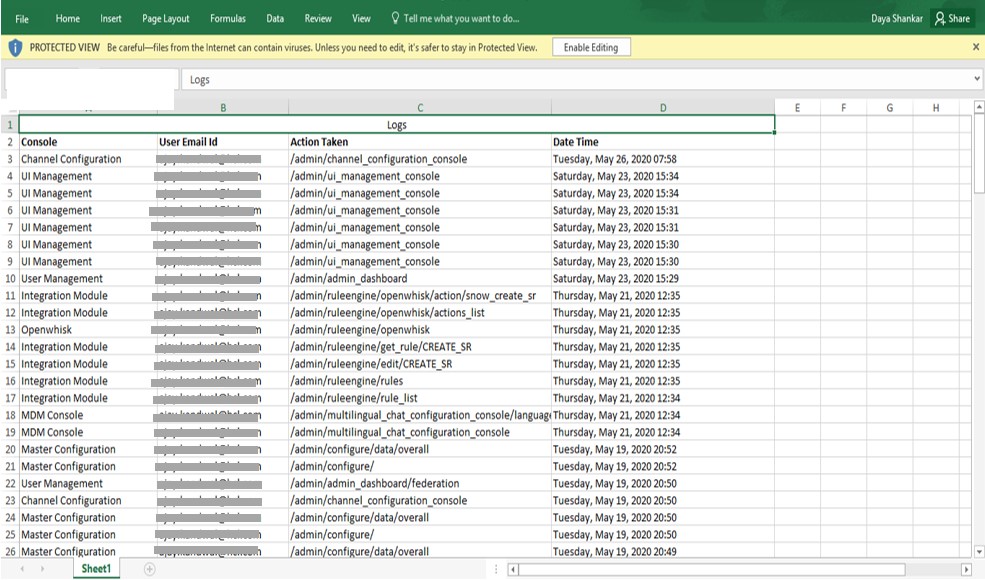Expand the formula bar with chevron
Image resolution: width=985 pixels, height=580 pixels.
976,79
